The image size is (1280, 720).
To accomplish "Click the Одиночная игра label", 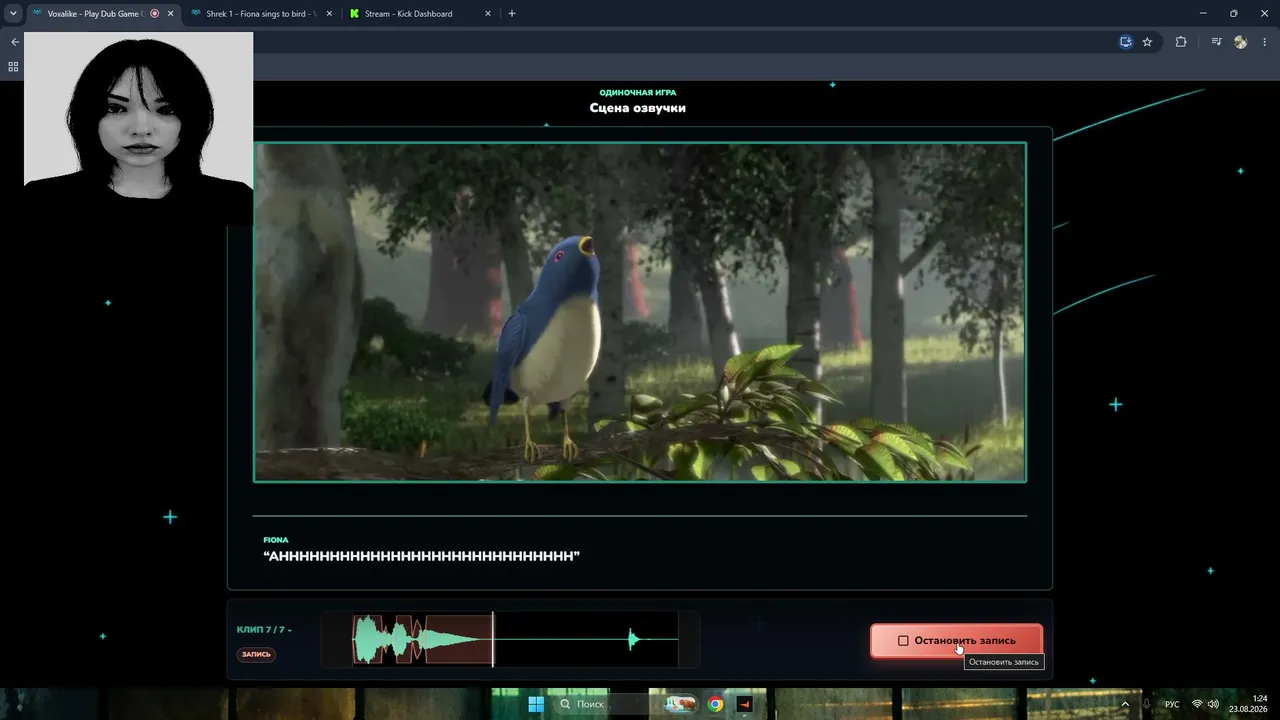I will coord(638,92).
